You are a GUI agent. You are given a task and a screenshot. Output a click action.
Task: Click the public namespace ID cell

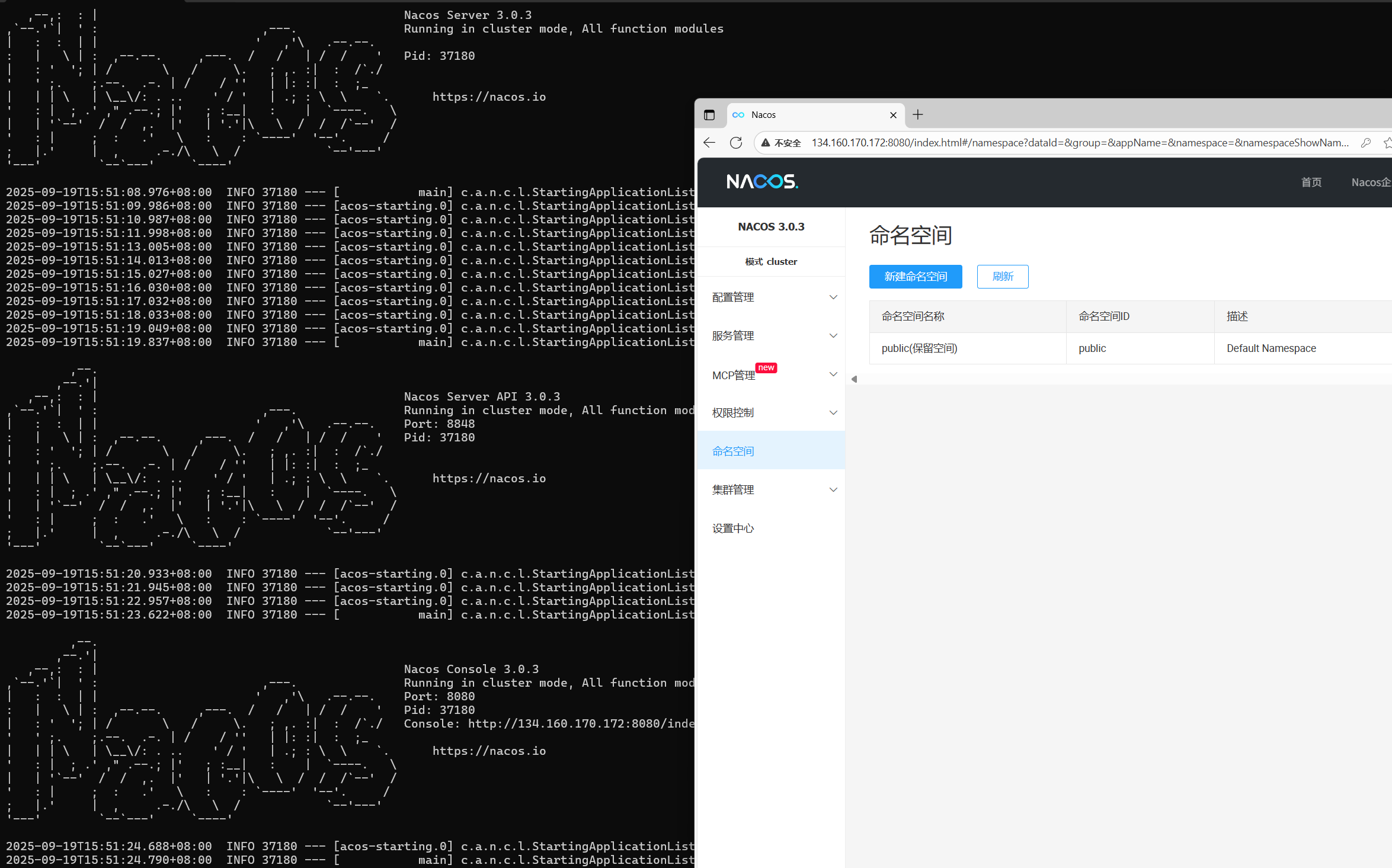point(1140,348)
